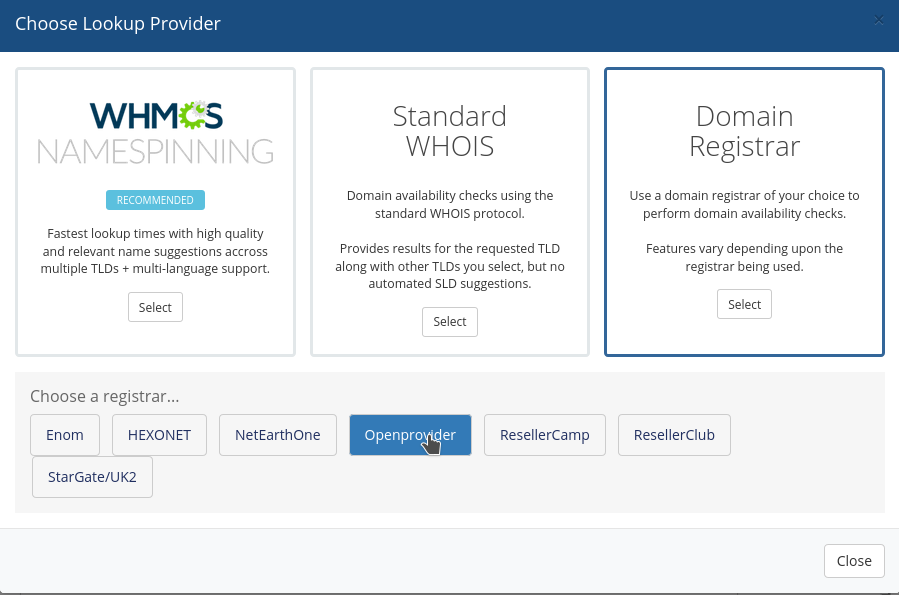Select the WHMCS Namespinning lookup provider
This screenshot has height=595, width=899.
tap(155, 307)
